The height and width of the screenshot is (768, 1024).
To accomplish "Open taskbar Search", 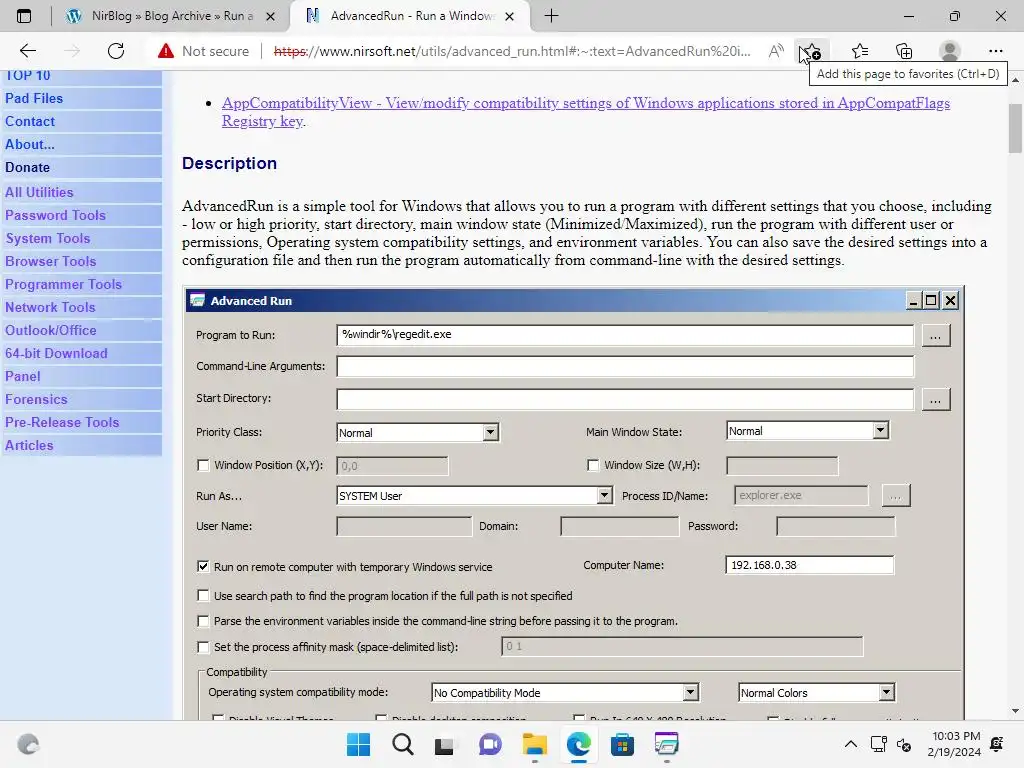I will (402, 744).
